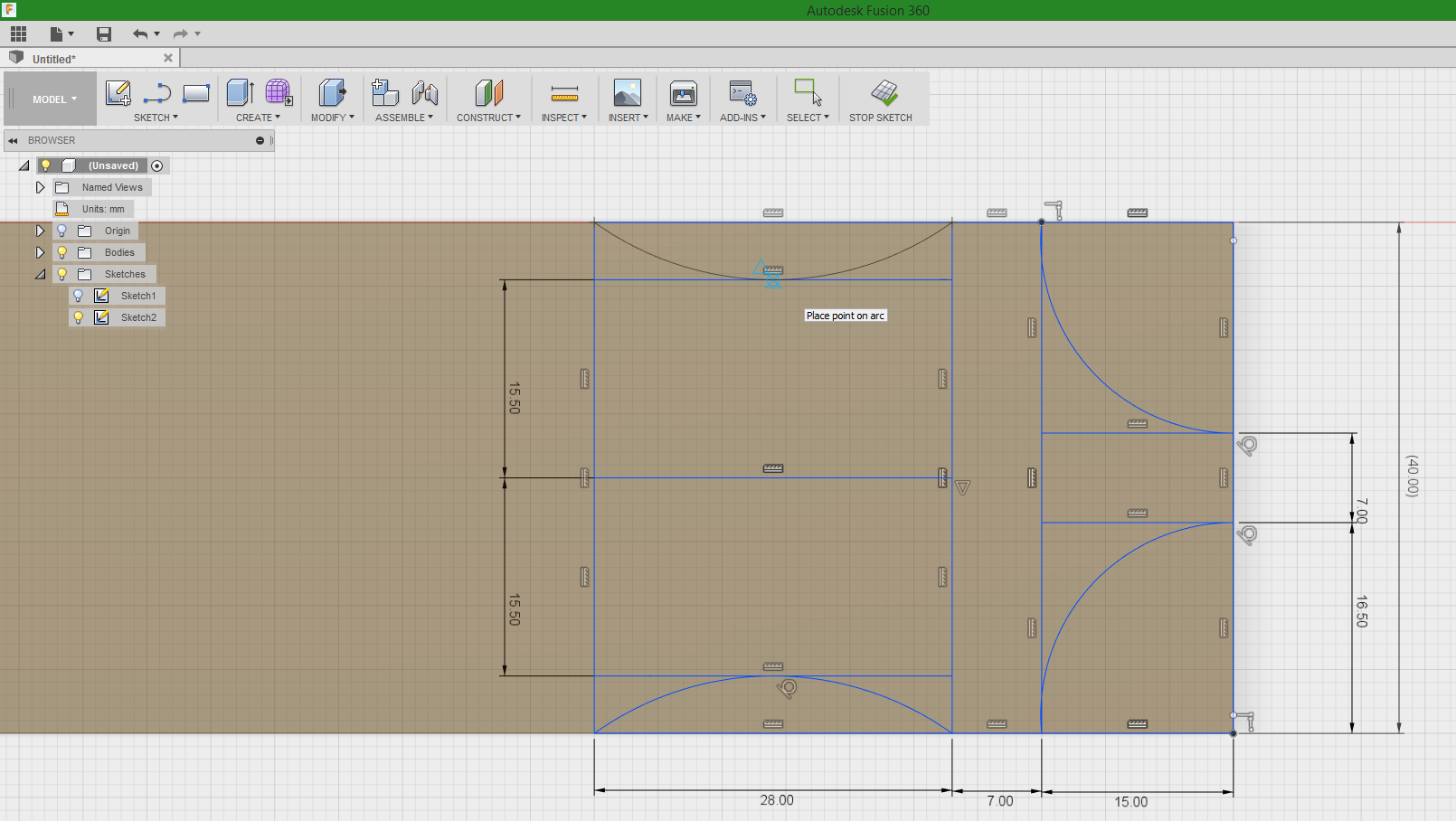Screen dimensions: 1456x821
Task: Toggle visibility bulb of Origin folder
Action: coord(62,231)
